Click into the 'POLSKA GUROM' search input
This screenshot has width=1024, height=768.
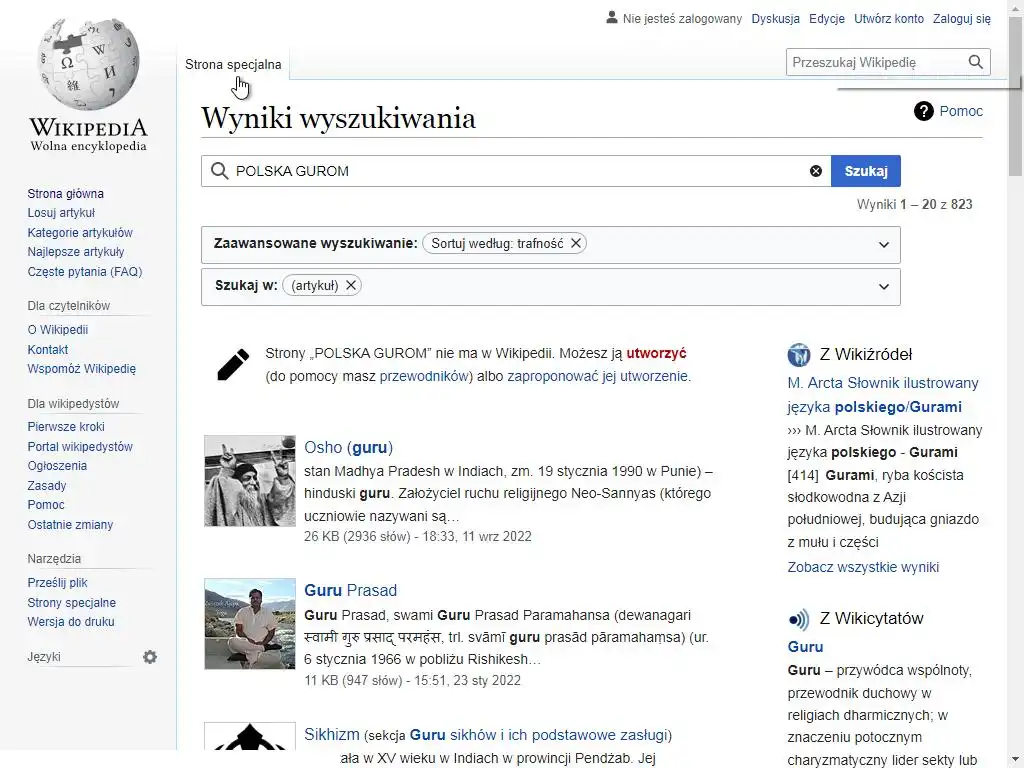tap(516, 171)
